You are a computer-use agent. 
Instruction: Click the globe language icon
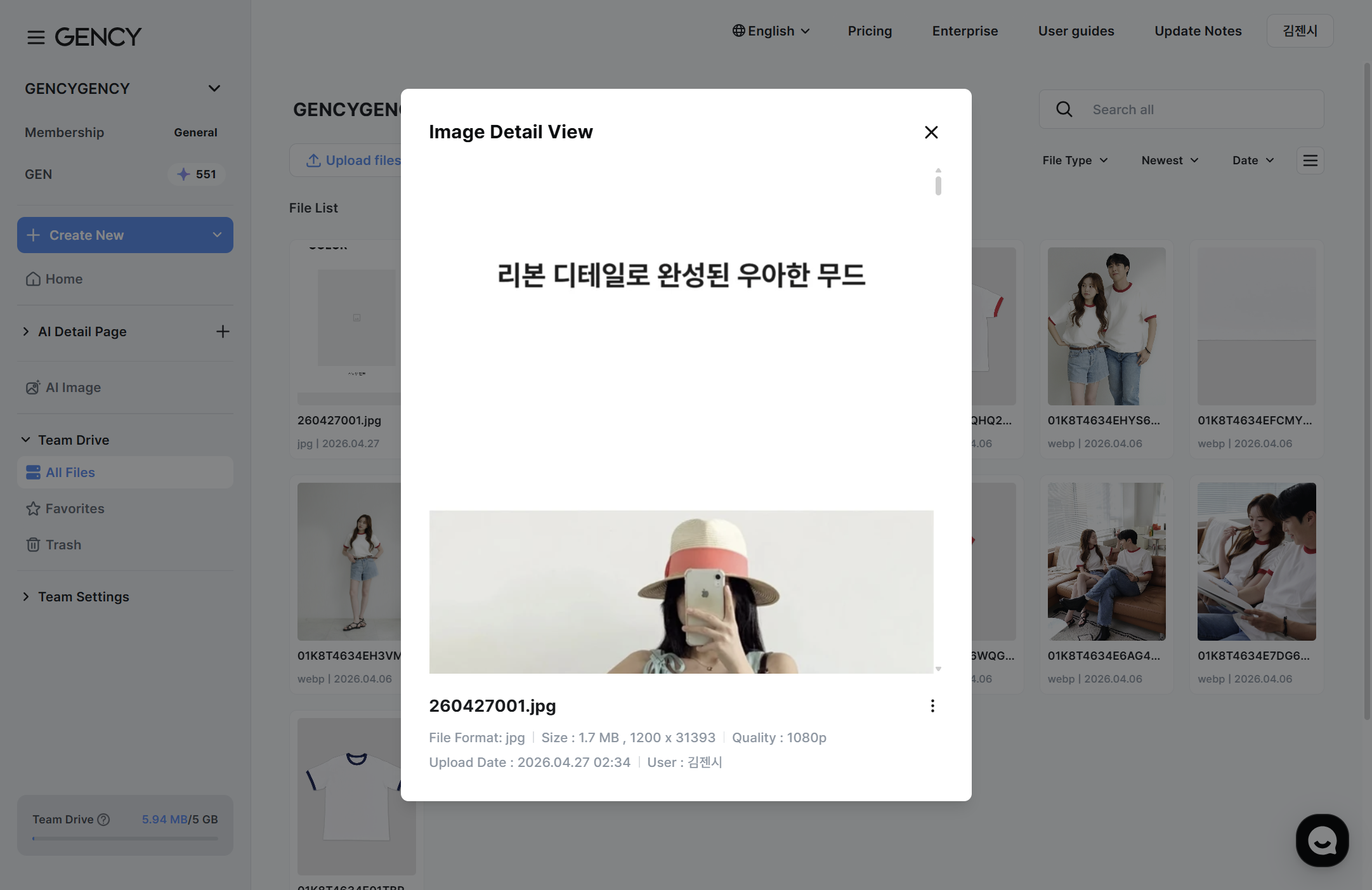[738, 30]
